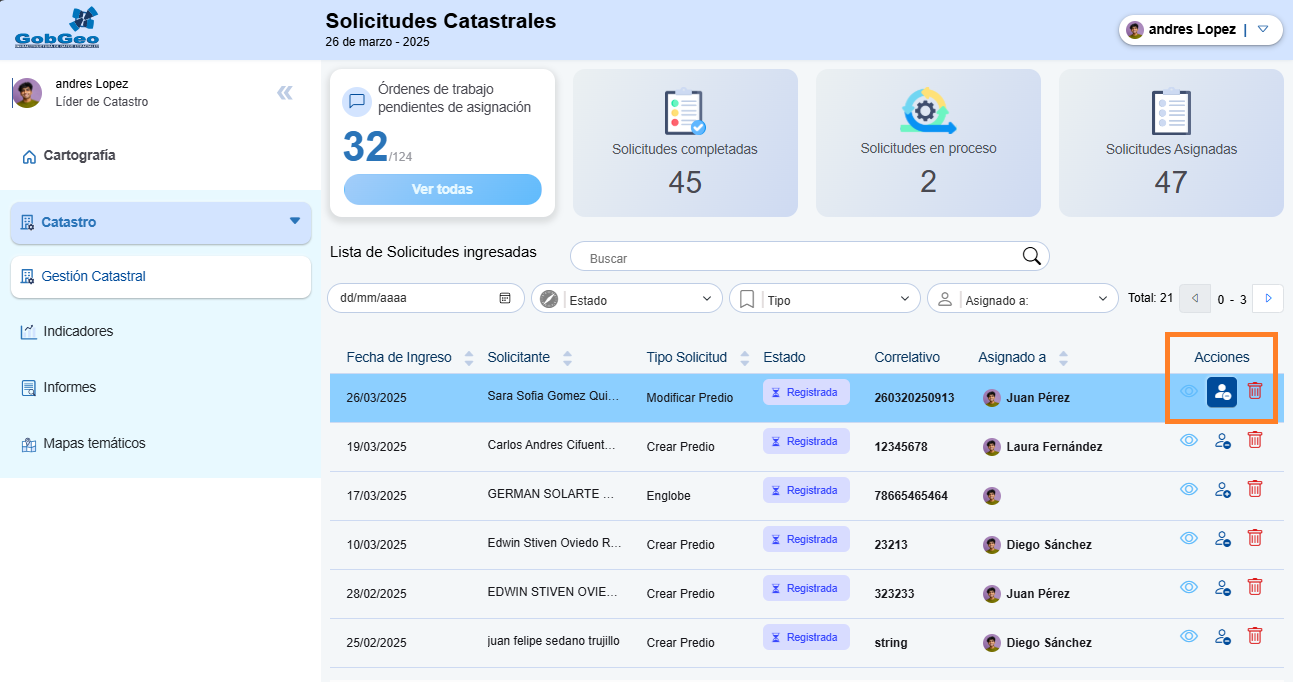Open the date picker calendar icon
1293x682 pixels.
[x=505, y=298]
